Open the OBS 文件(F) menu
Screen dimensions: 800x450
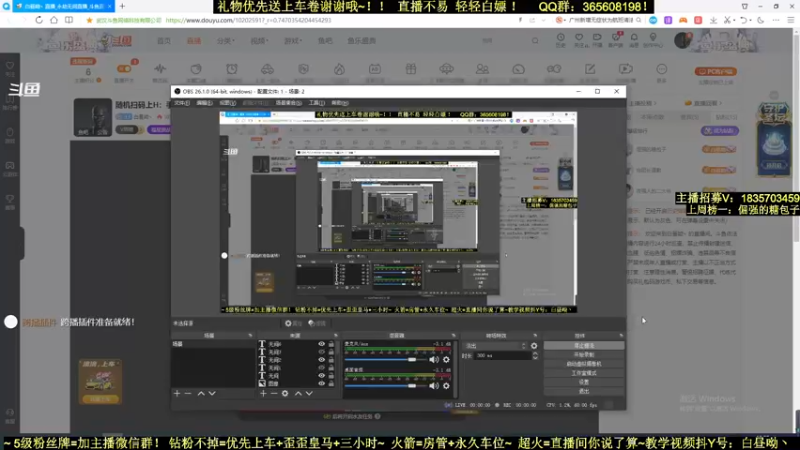tap(182, 103)
